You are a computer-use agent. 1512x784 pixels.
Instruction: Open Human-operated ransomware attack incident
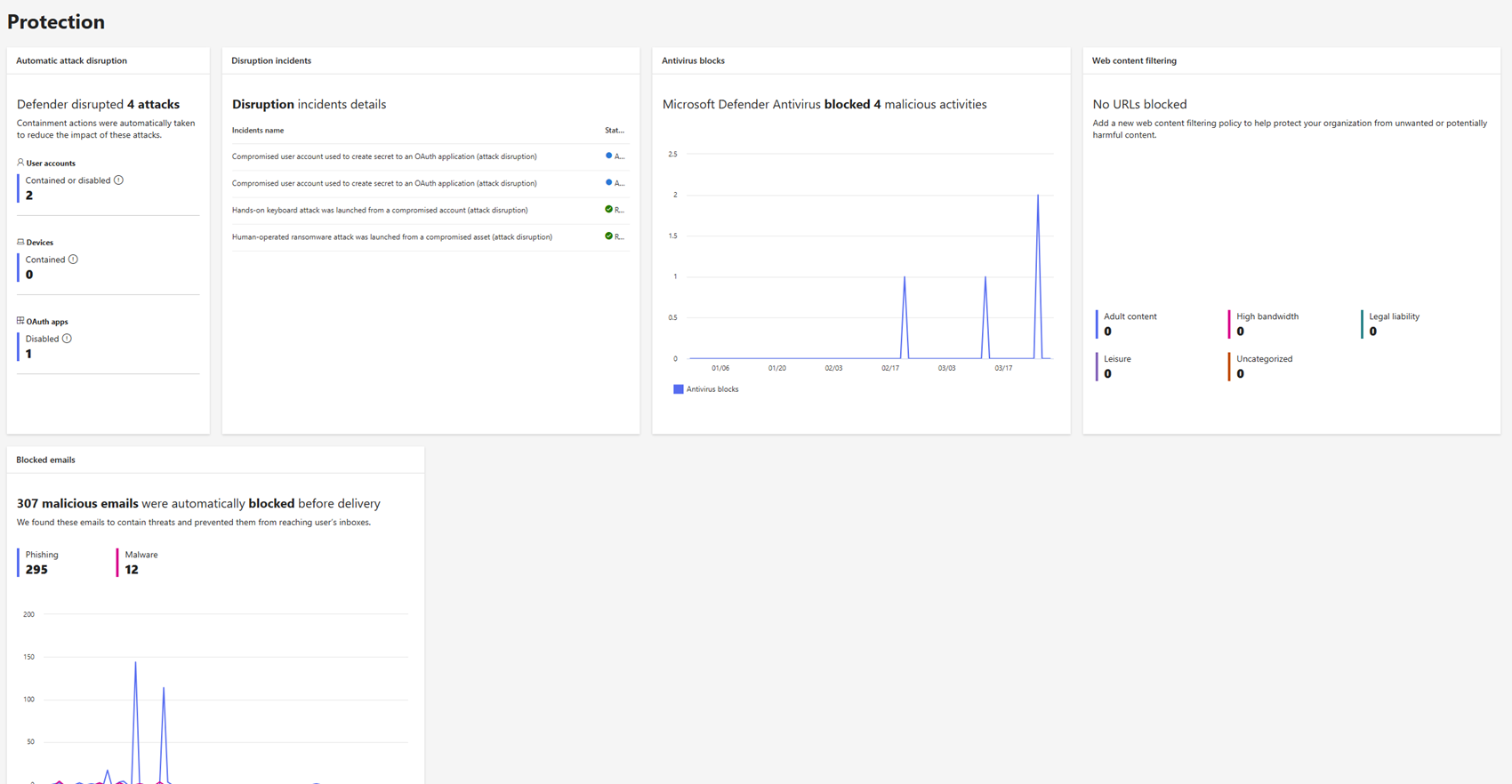coord(391,237)
